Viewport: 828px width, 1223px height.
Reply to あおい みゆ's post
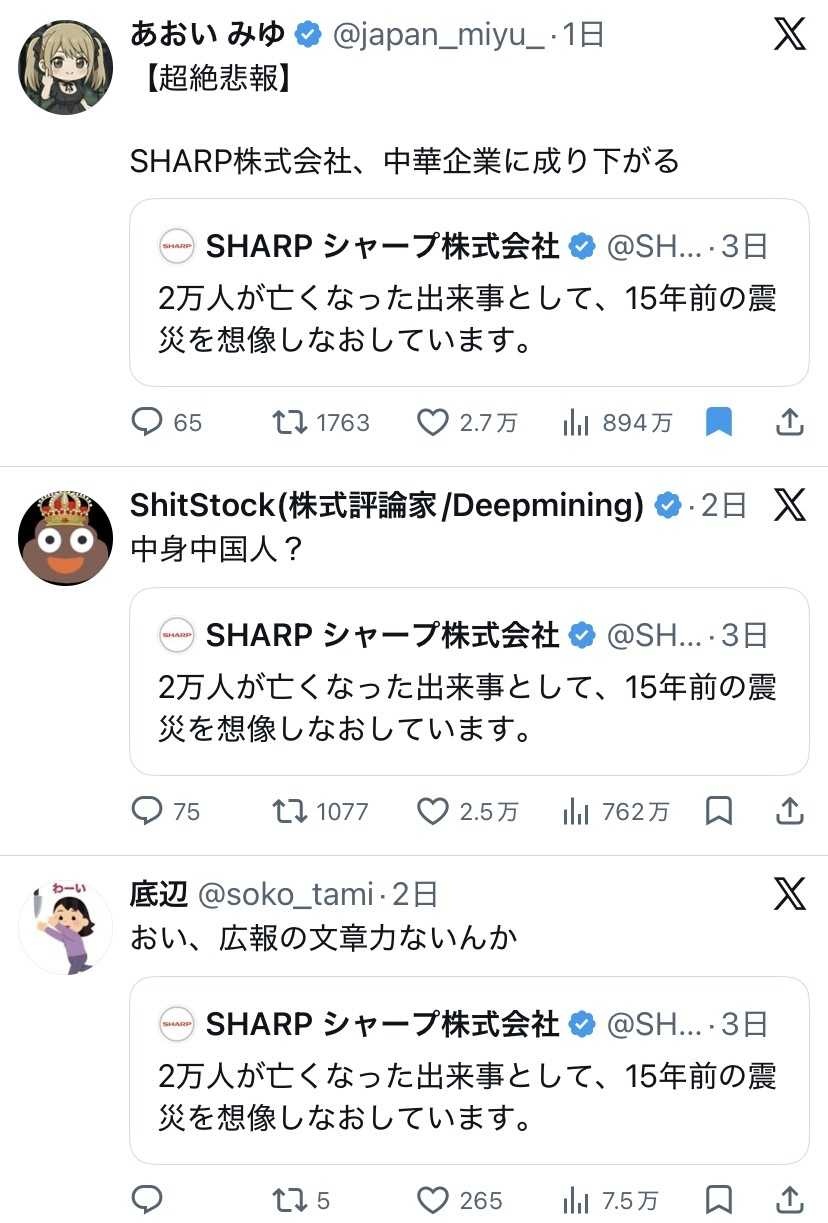[x=147, y=423]
